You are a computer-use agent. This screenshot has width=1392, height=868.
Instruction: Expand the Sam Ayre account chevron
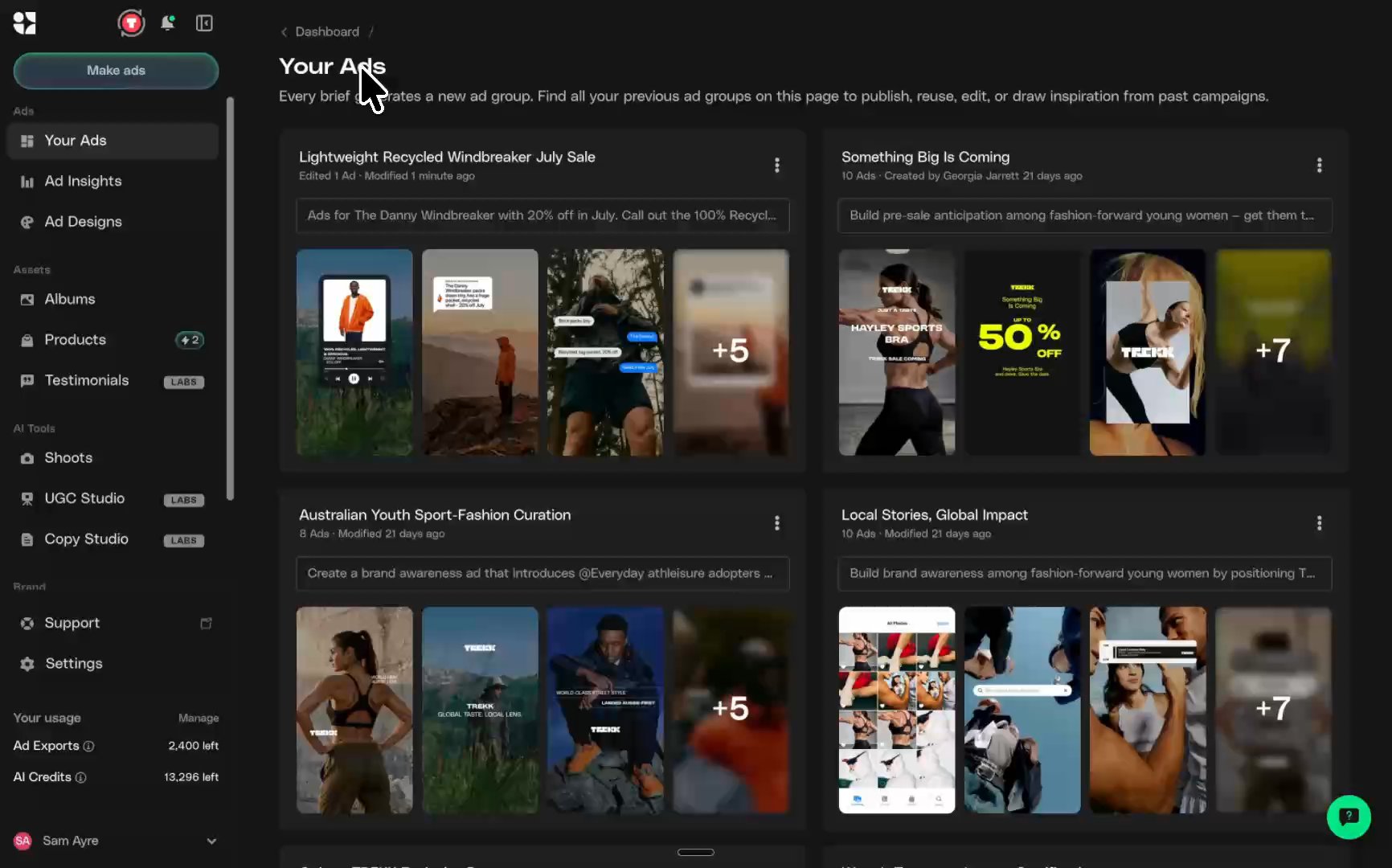211,841
